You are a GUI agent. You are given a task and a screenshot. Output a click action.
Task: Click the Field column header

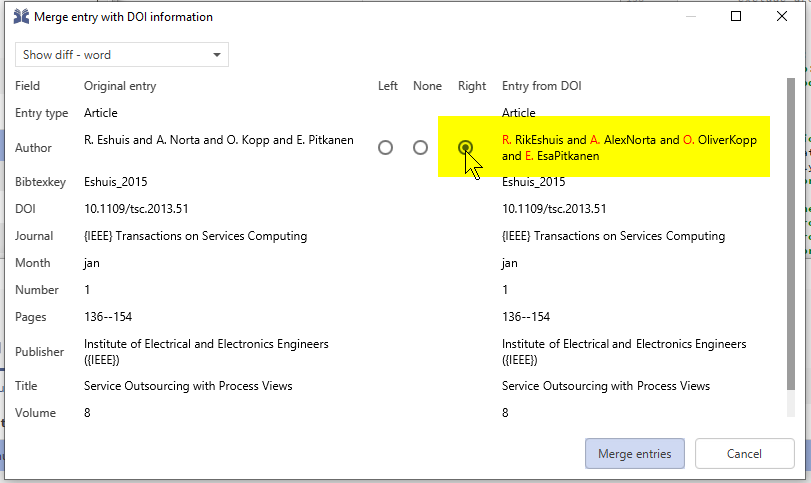tap(27, 86)
